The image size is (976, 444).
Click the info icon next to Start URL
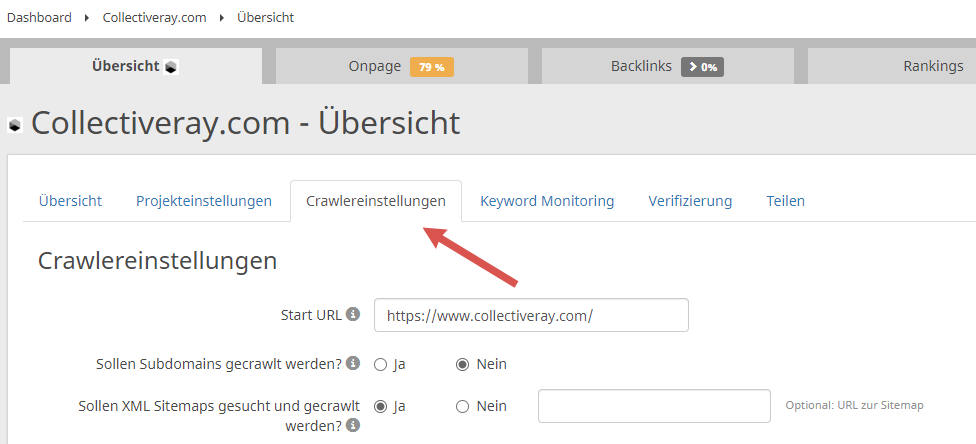(353, 314)
